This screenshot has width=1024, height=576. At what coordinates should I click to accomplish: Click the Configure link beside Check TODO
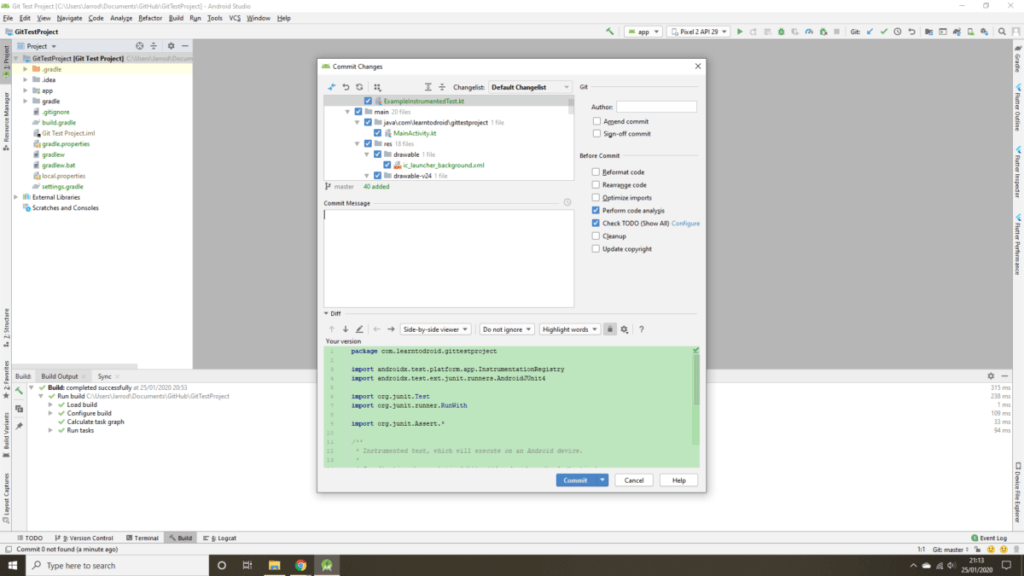pyautogui.click(x=685, y=224)
